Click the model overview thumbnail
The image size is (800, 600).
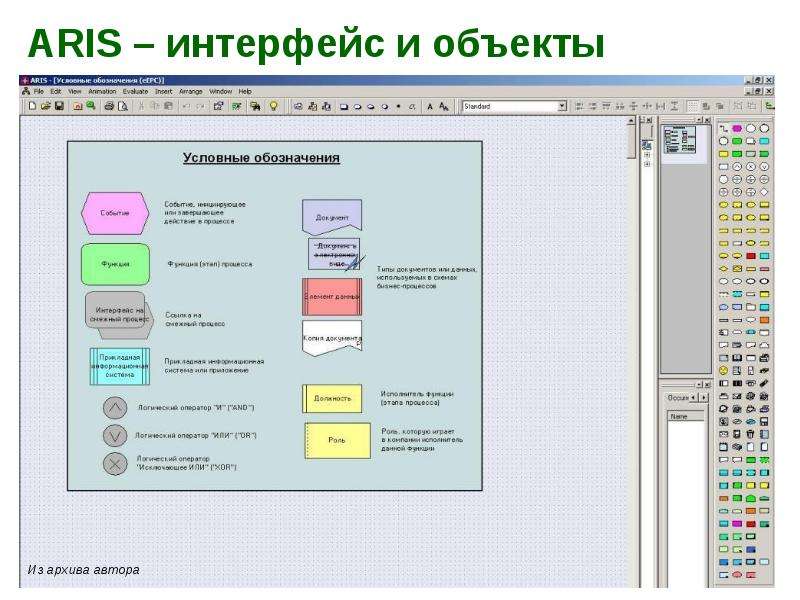pyautogui.click(x=680, y=139)
